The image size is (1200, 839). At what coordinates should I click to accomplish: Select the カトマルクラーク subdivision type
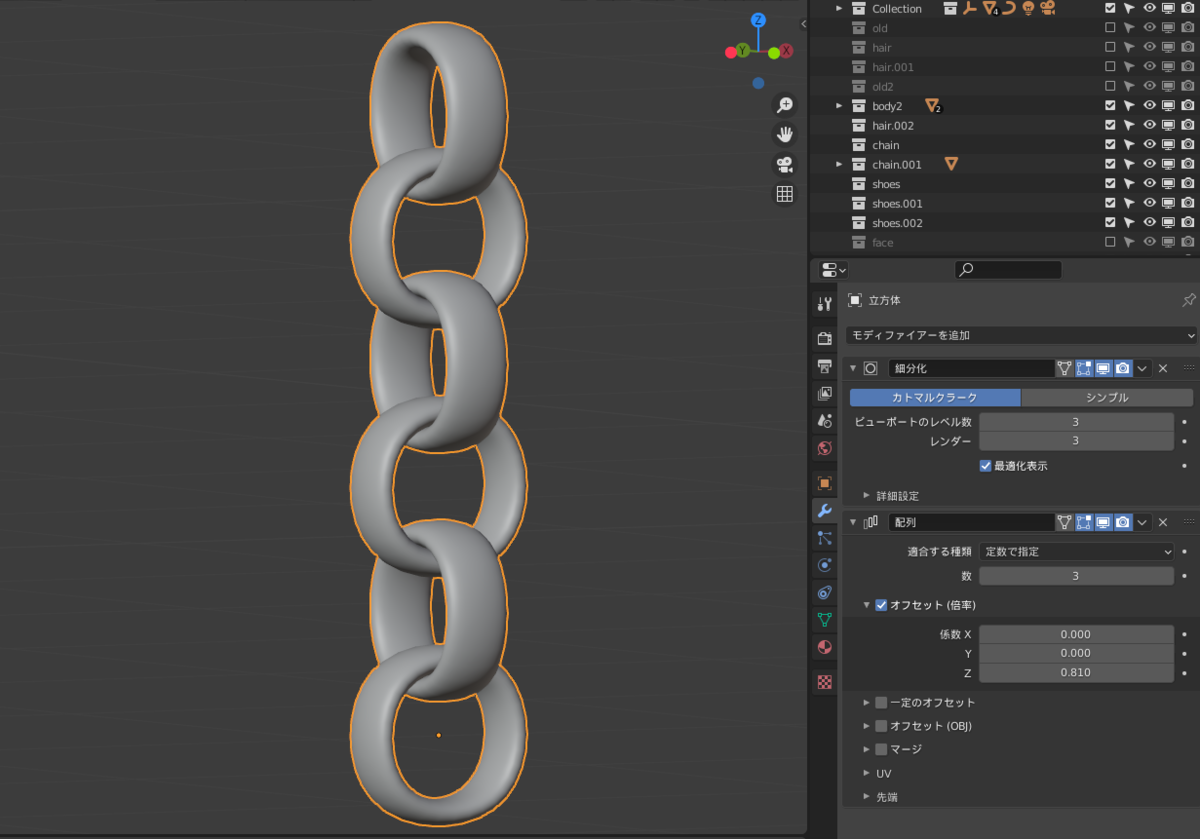click(935, 398)
